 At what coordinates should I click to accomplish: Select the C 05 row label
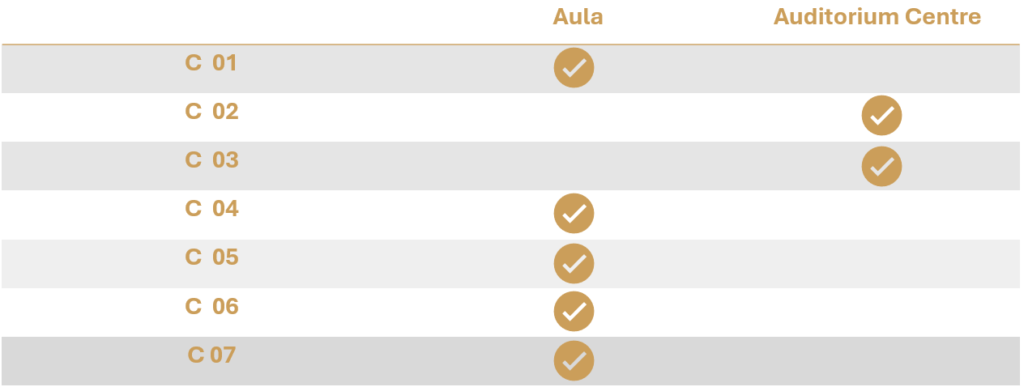tap(212, 257)
